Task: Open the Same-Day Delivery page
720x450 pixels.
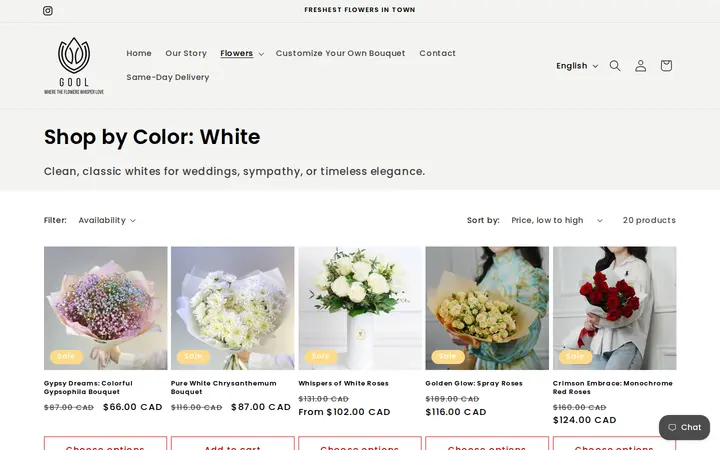Action: point(168,77)
